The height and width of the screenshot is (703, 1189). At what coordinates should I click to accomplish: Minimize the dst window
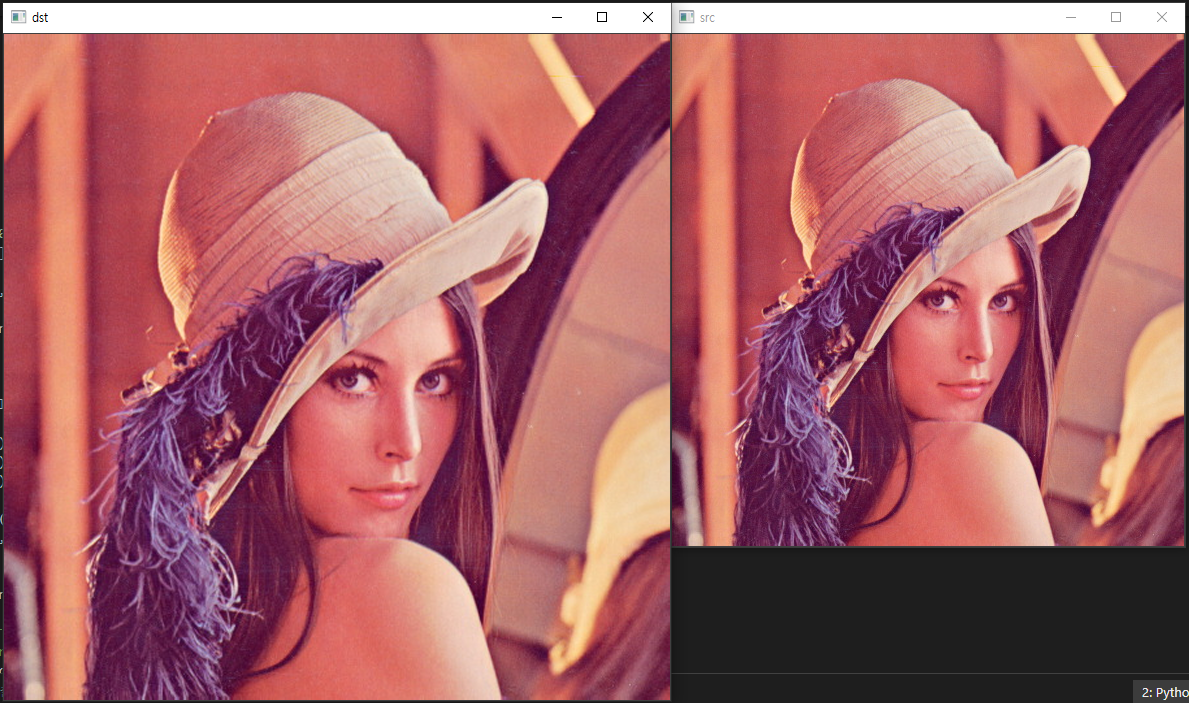[x=557, y=17]
